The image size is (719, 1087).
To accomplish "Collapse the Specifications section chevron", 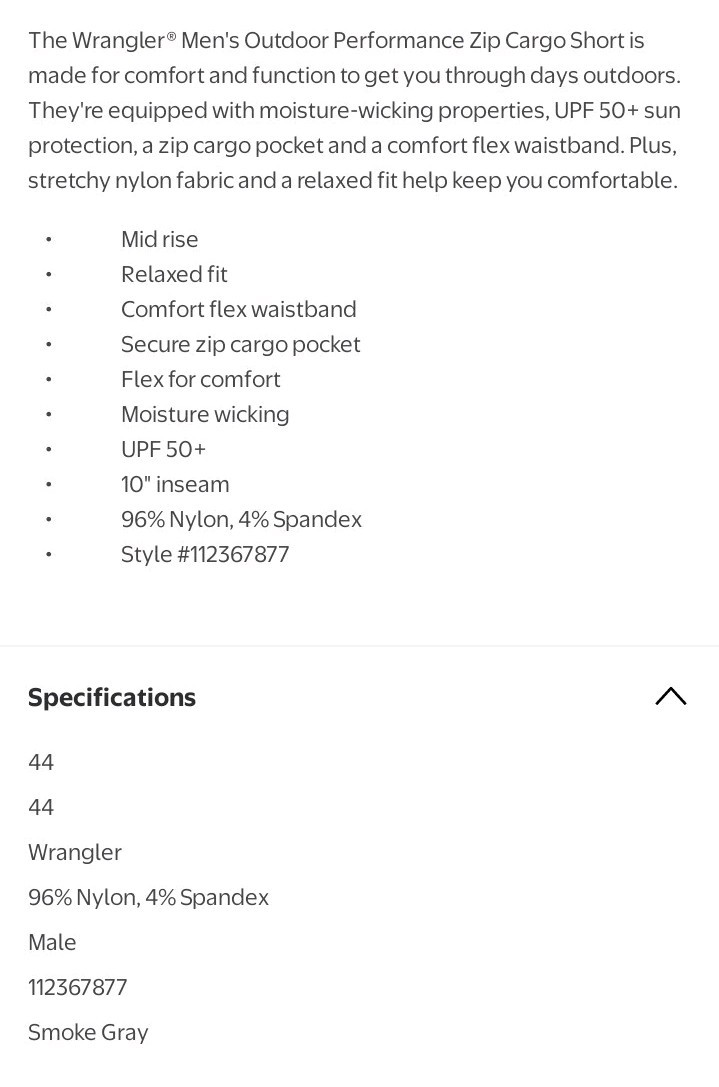I will pos(670,696).
